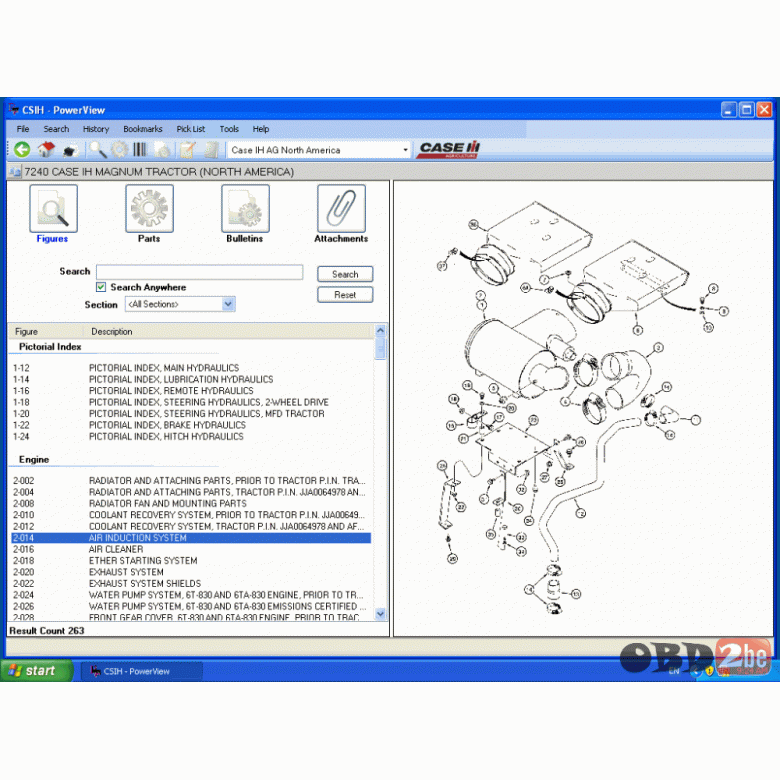Click the bulletins document icon in toolbar

click(163, 149)
